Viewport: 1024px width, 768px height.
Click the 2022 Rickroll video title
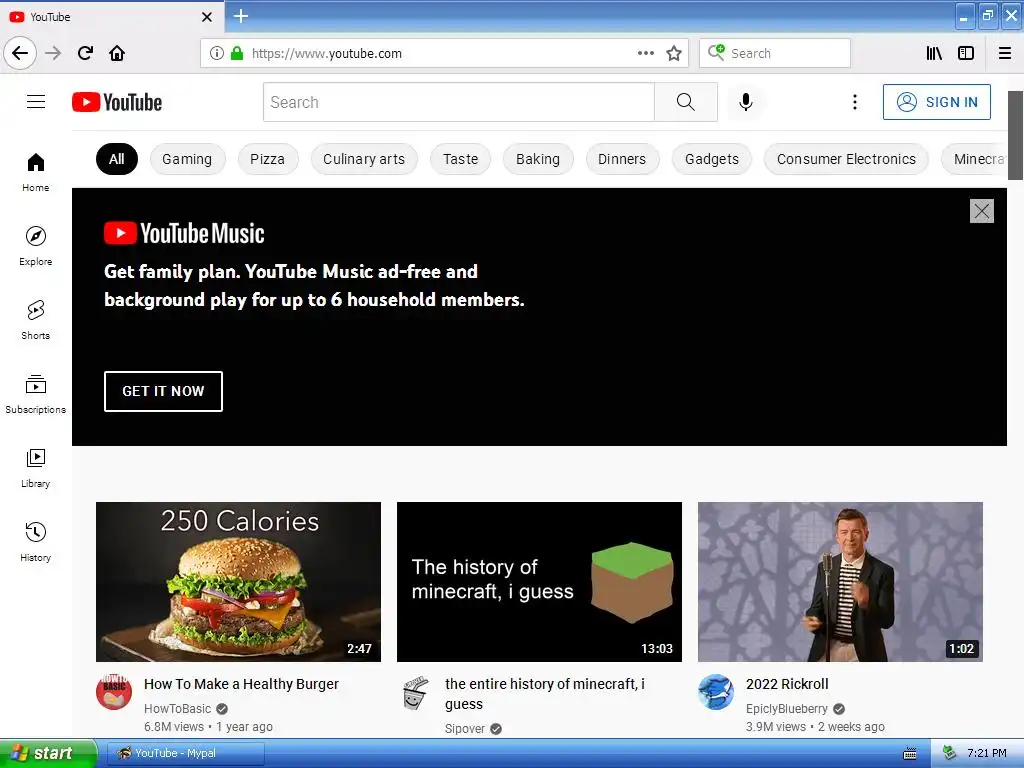pyautogui.click(x=787, y=684)
